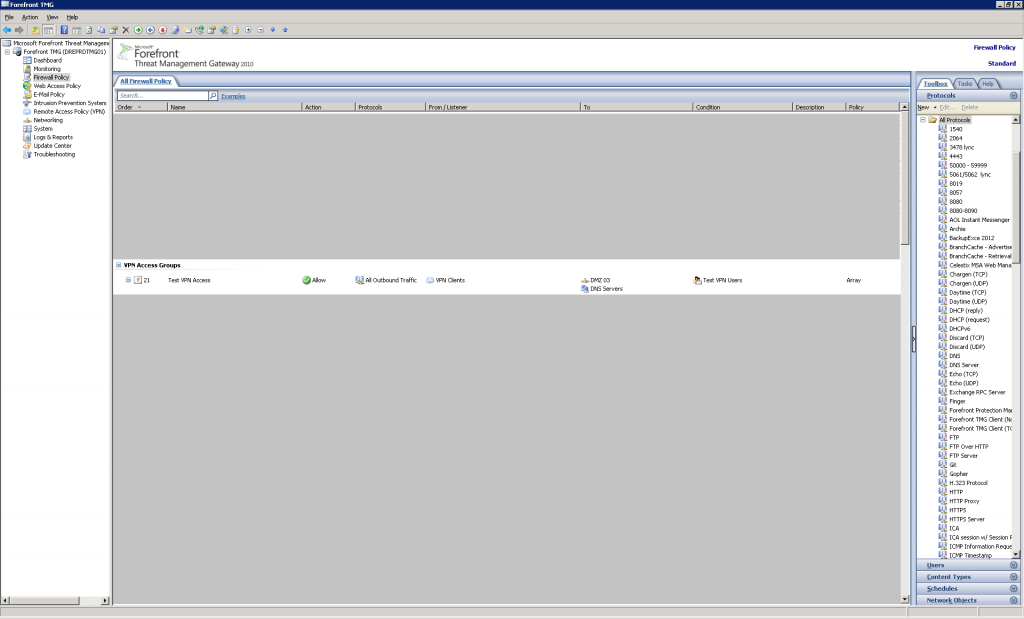Click the Condition column header
The image size is (1024, 619).
[743, 107]
